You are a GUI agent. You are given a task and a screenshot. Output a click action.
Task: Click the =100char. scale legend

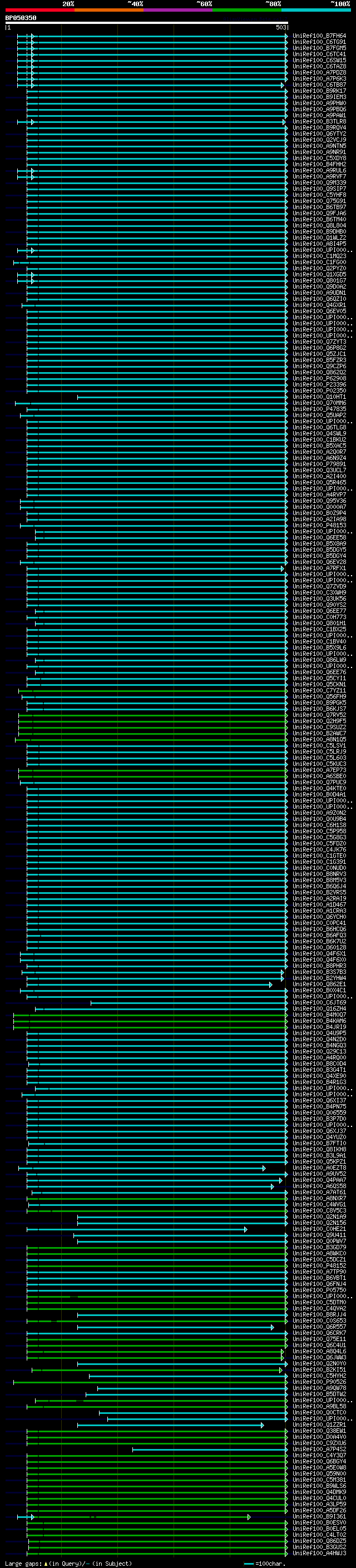[x=265, y=1563]
